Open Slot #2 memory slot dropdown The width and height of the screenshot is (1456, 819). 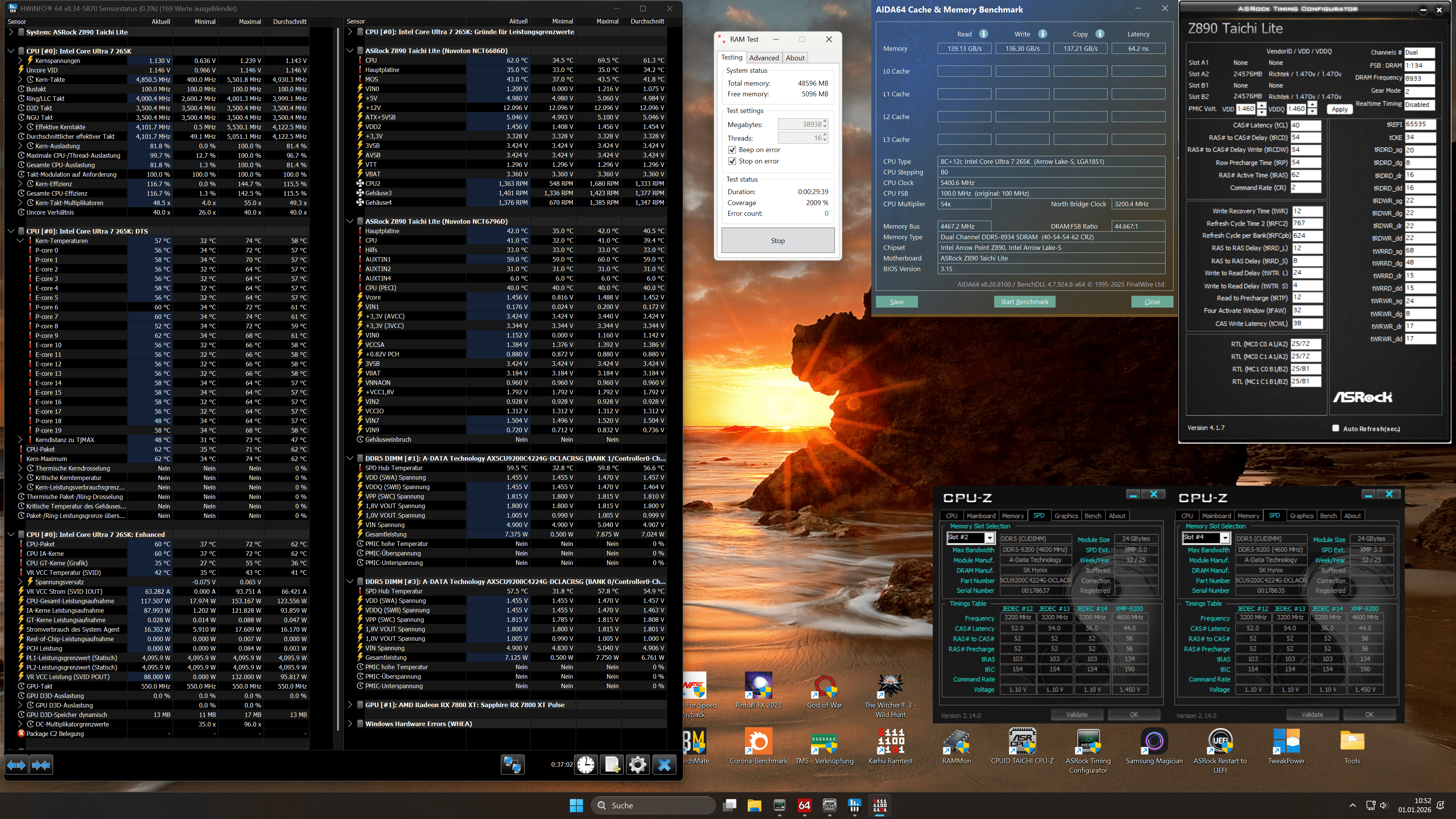tap(989, 538)
